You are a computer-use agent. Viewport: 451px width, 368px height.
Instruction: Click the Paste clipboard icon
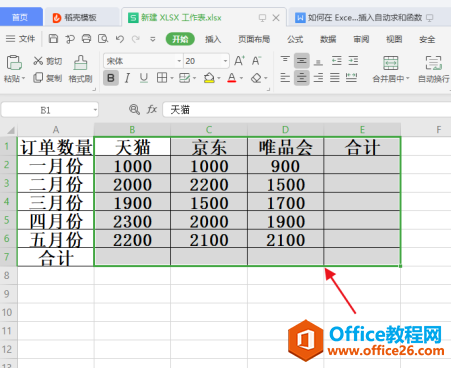[x=14, y=62]
